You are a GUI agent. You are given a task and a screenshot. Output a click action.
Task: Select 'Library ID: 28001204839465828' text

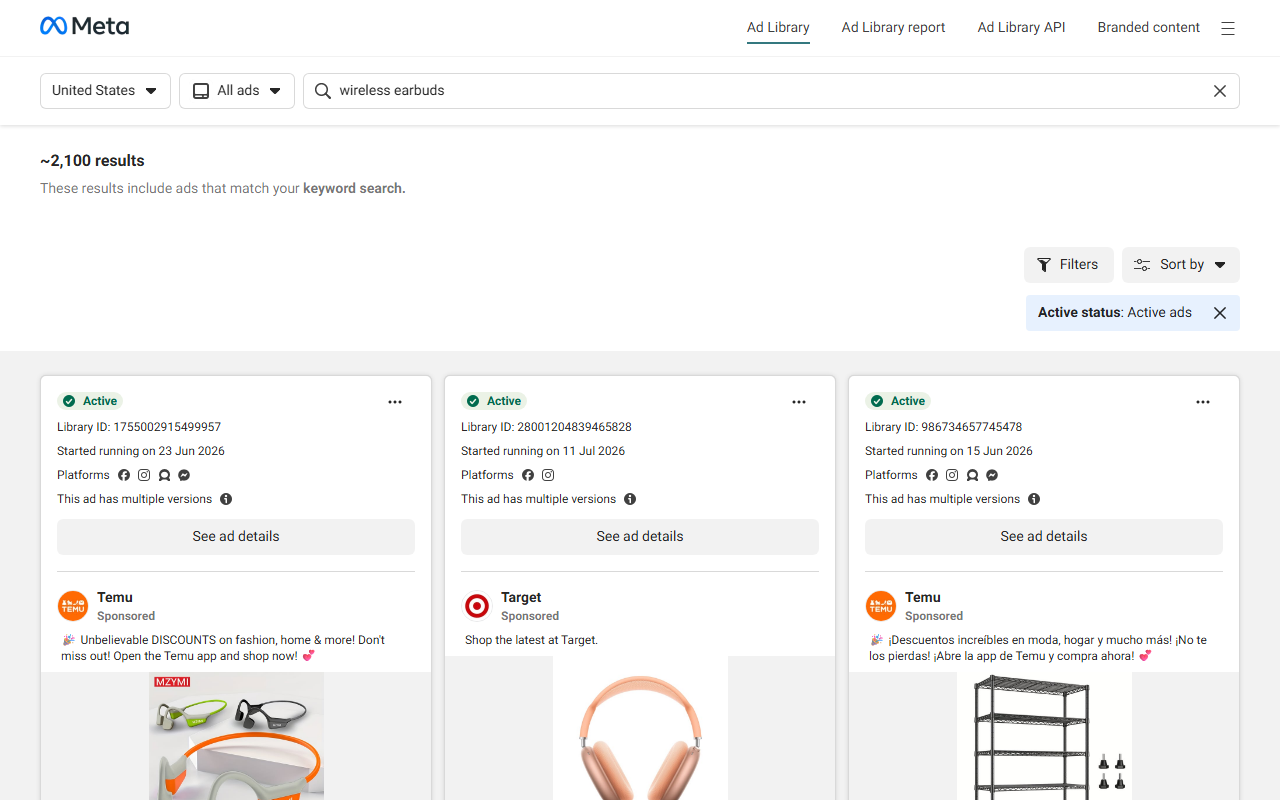[546, 427]
